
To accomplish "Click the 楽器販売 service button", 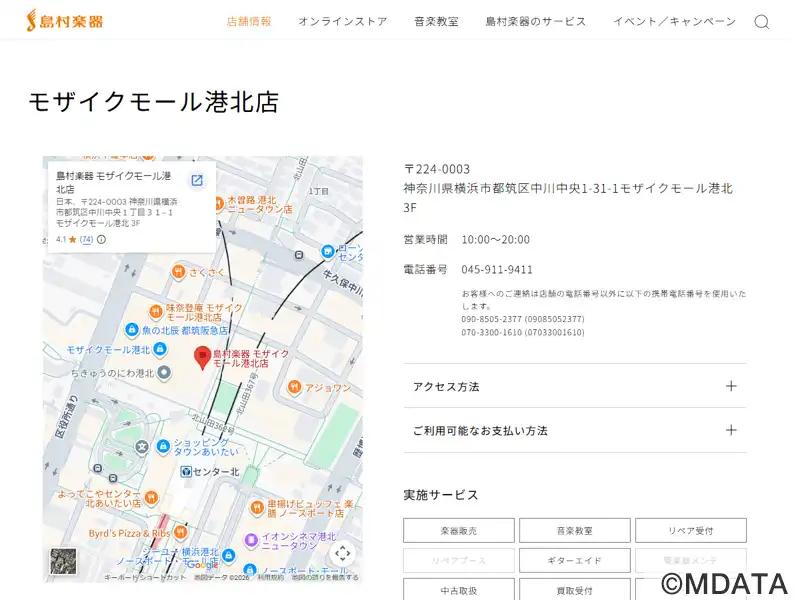I will click(459, 531).
